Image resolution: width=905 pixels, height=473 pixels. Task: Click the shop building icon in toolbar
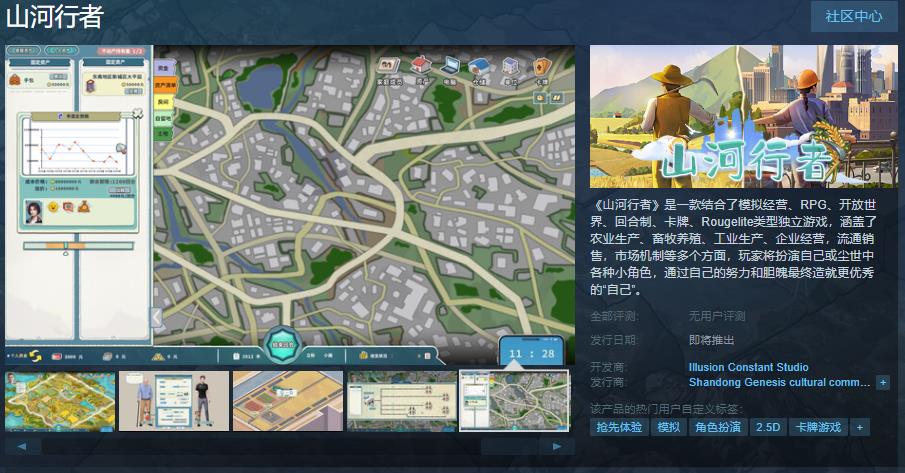coord(481,67)
